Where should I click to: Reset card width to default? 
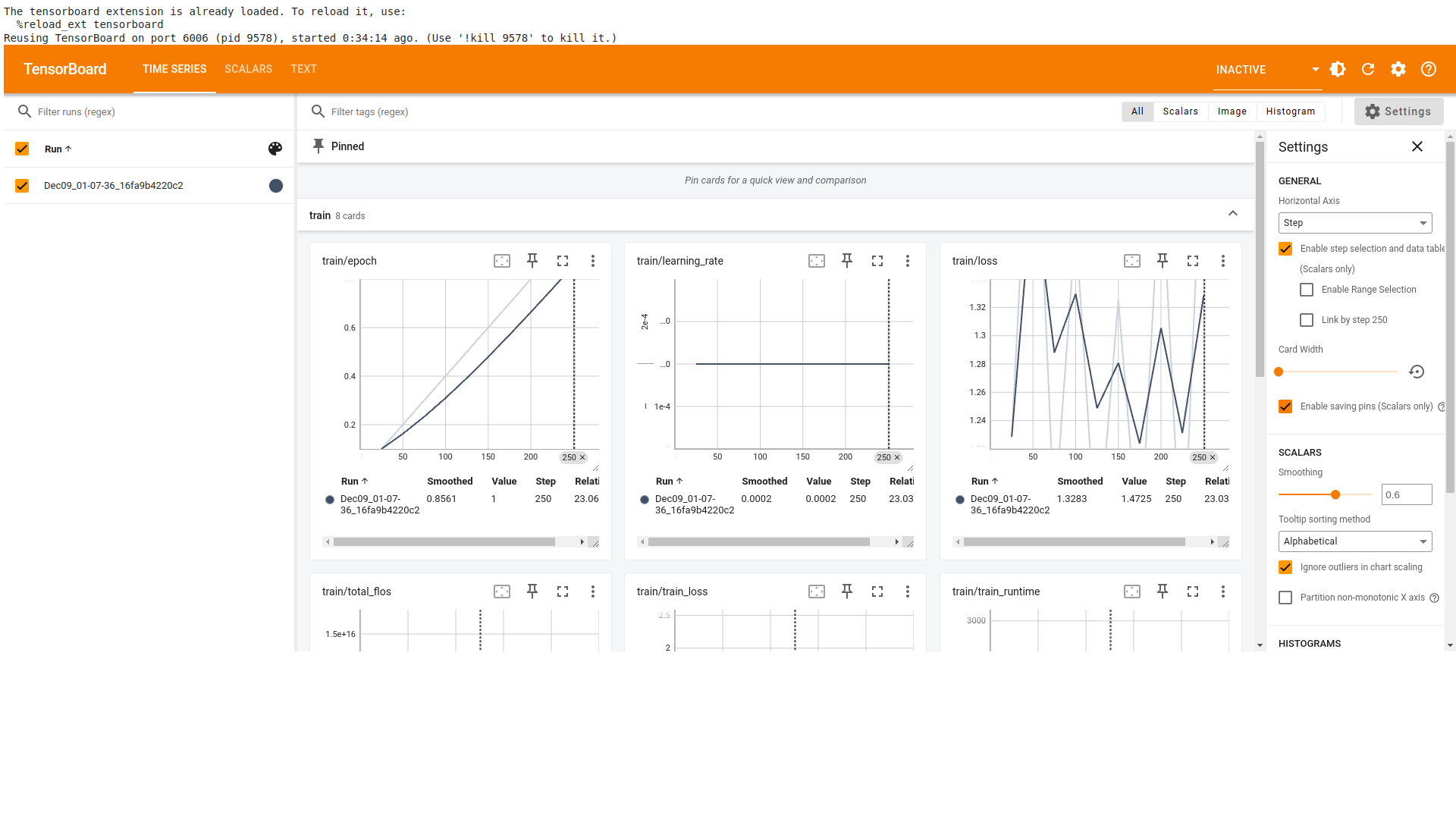tap(1417, 372)
